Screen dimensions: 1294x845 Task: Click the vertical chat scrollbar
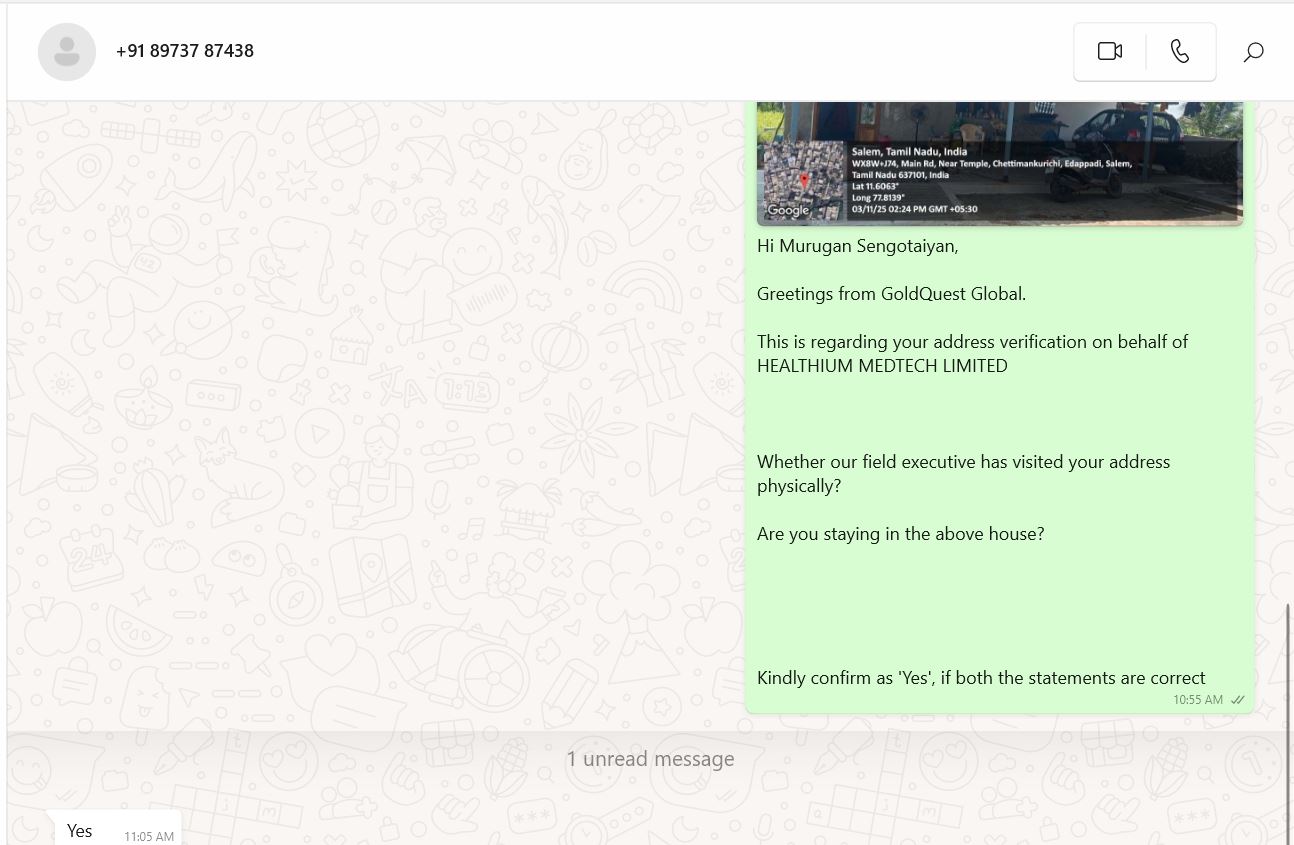tap(1289, 700)
